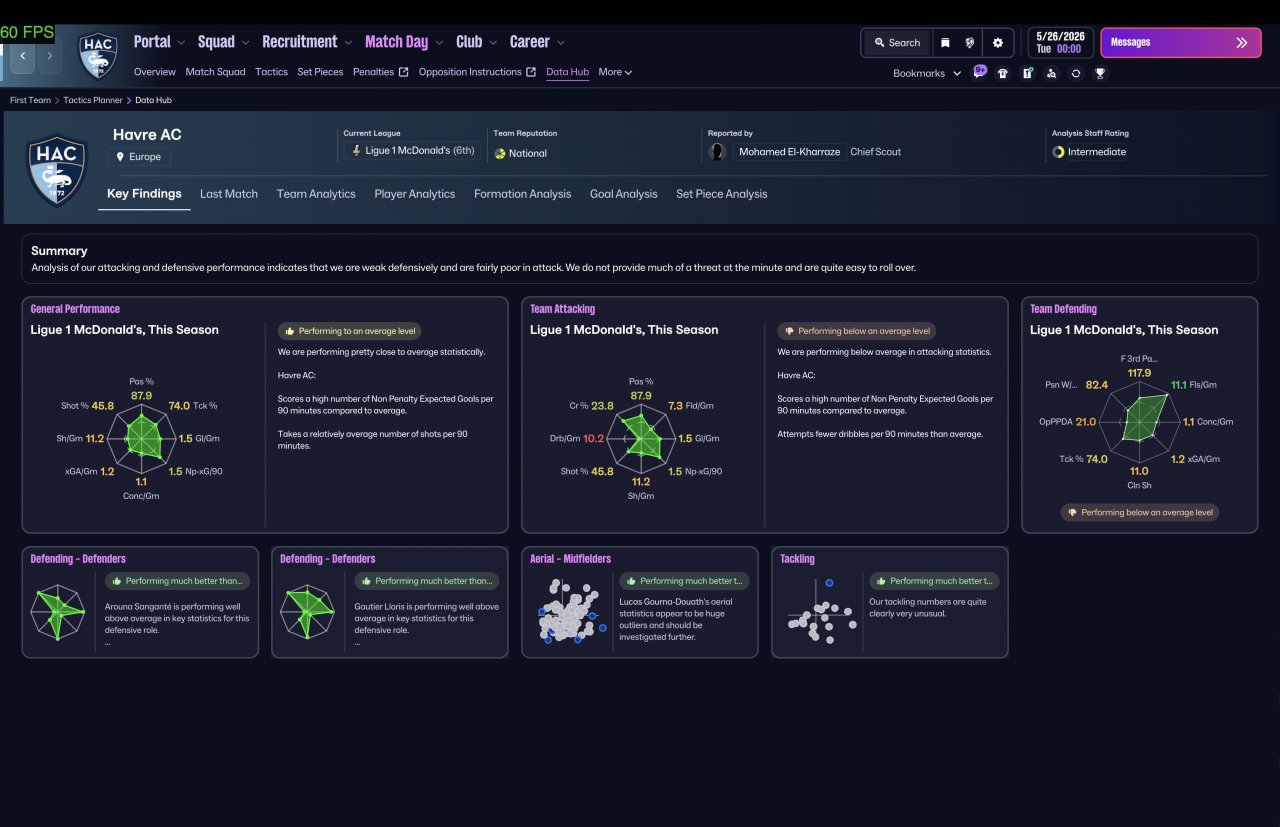Click the Europe location tag
The width and height of the screenshot is (1280, 827).
[140, 157]
